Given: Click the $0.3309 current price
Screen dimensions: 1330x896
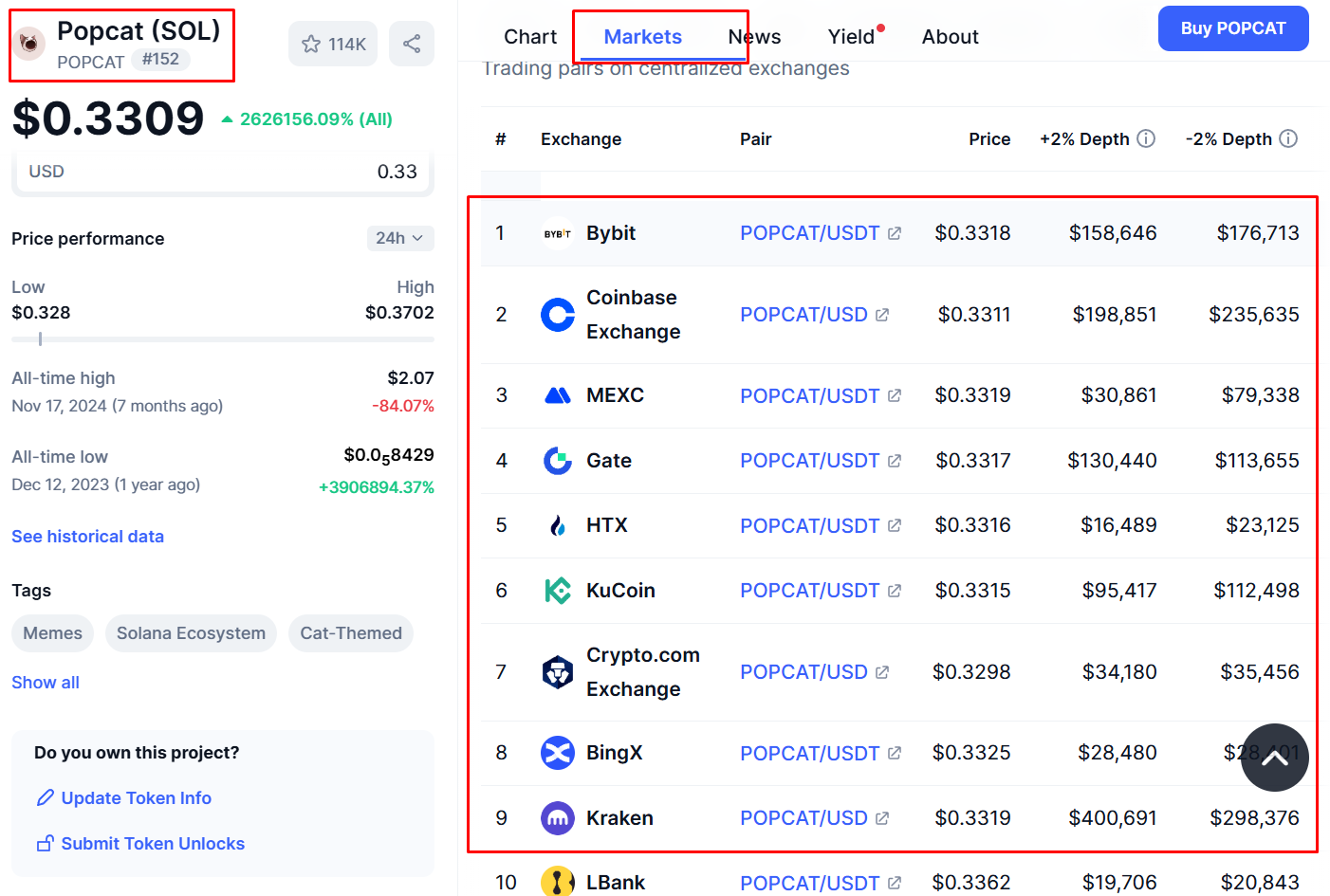Looking at the screenshot, I should [x=107, y=119].
